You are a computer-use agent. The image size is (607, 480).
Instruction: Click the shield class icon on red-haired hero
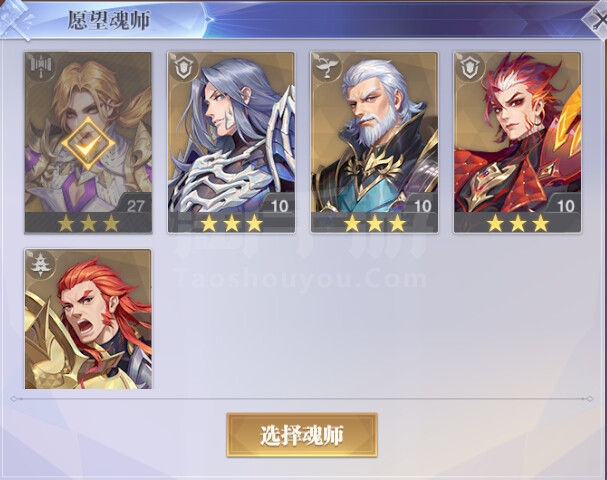(x=470, y=68)
